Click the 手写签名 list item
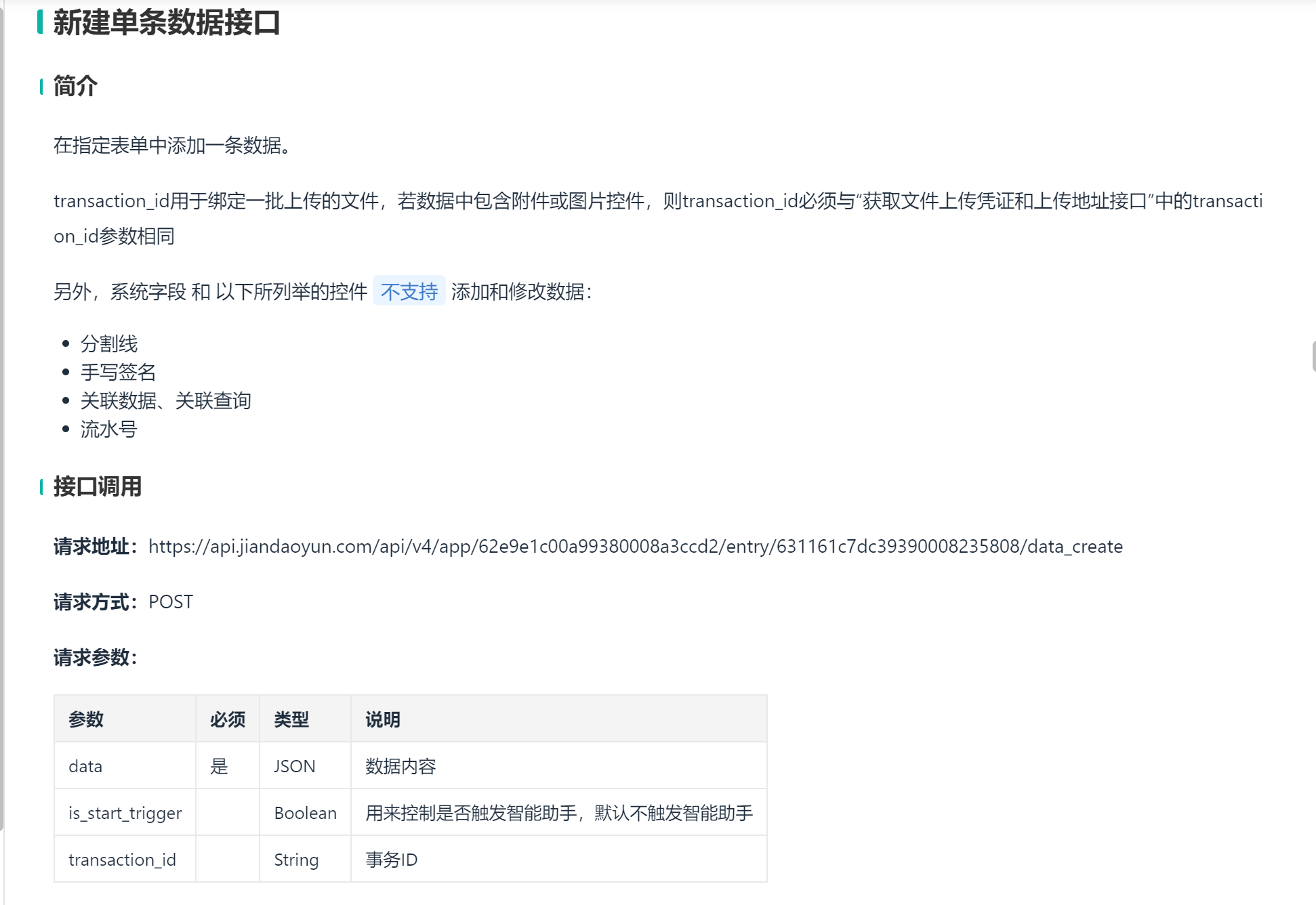Viewport: 1316px width, 905px height. 118,372
